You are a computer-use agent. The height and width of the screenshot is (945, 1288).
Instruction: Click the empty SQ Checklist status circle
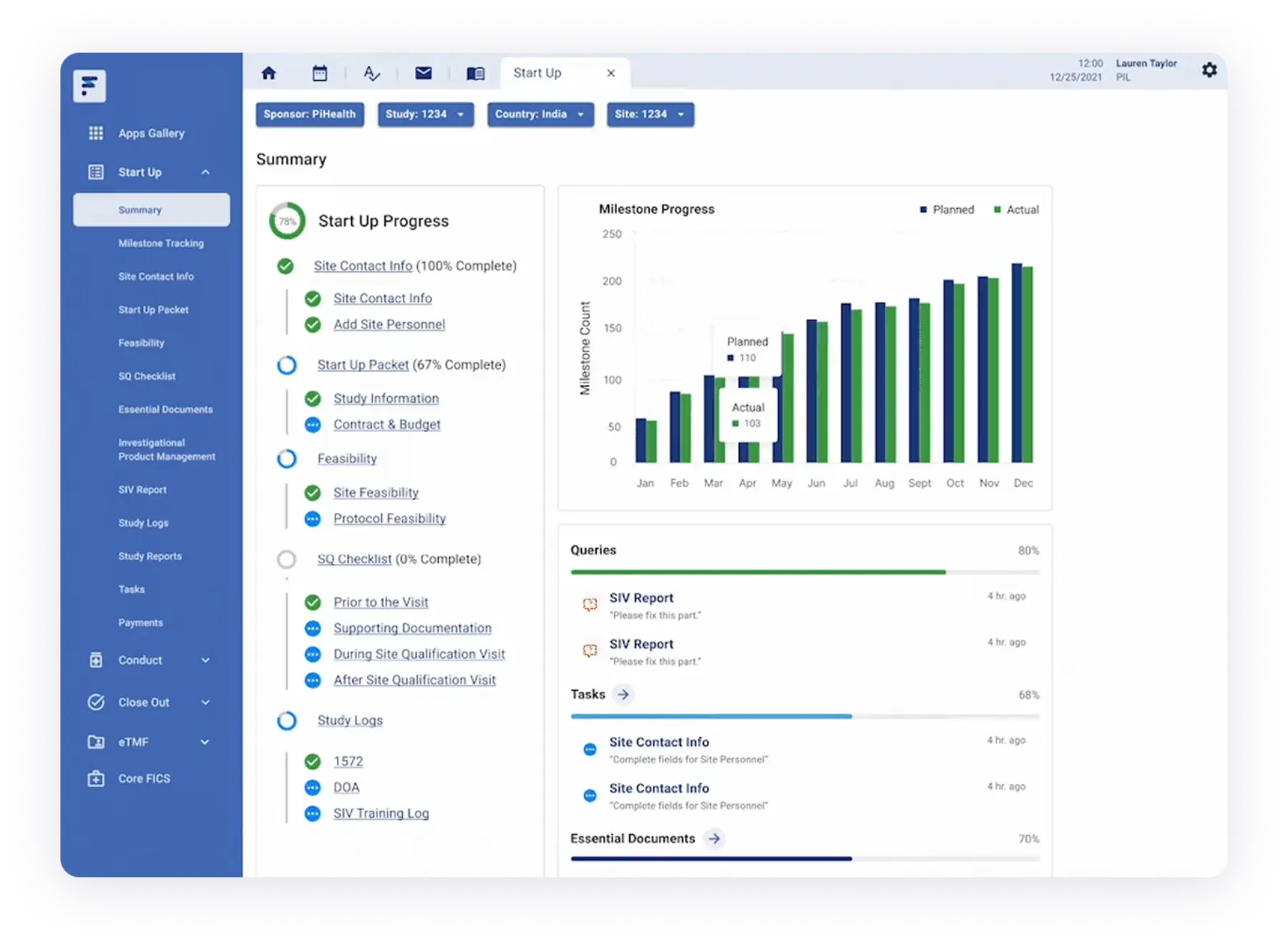pos(286,559)
